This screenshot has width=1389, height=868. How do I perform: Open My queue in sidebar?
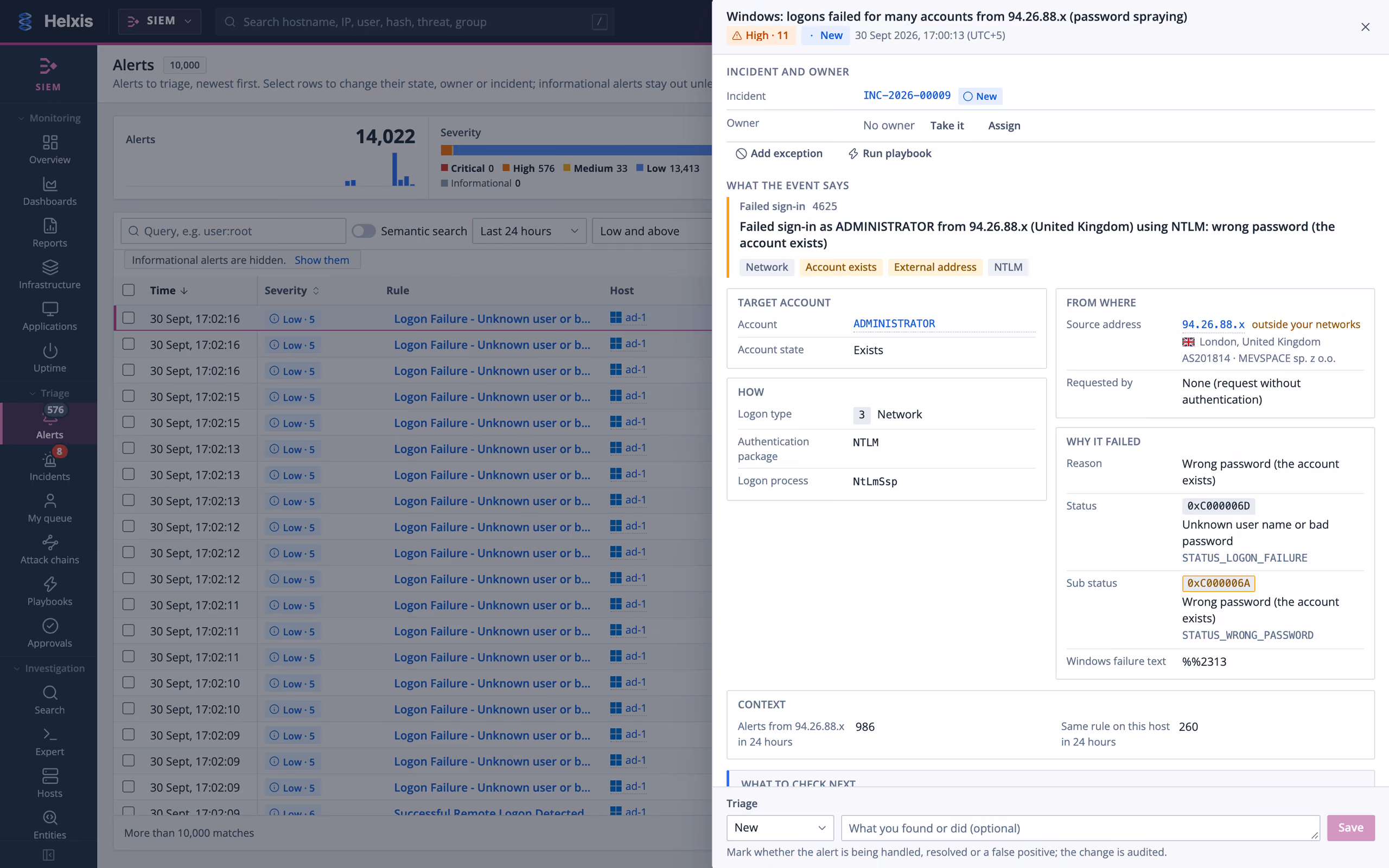point(50,508)
